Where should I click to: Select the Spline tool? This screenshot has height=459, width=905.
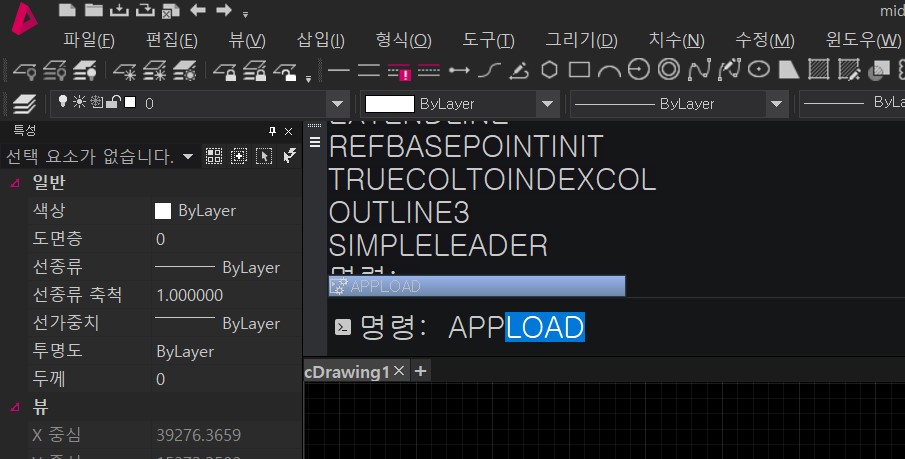[699, 70]
